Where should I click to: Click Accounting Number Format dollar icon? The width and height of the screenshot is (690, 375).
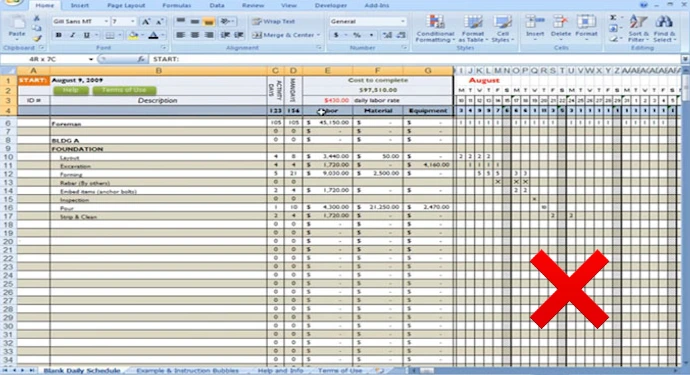pyautogui.click(x=336, y=35)
